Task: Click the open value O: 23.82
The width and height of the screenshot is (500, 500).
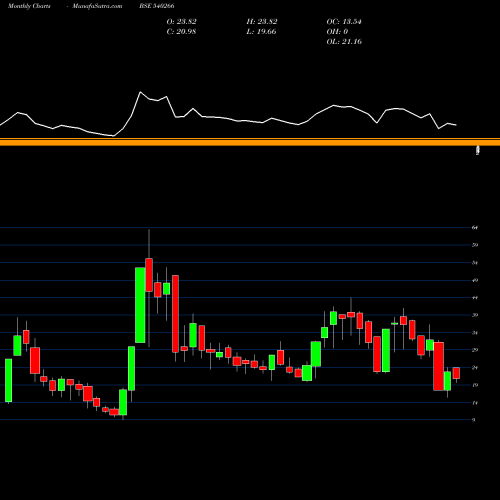Action: tap(181, 22)
